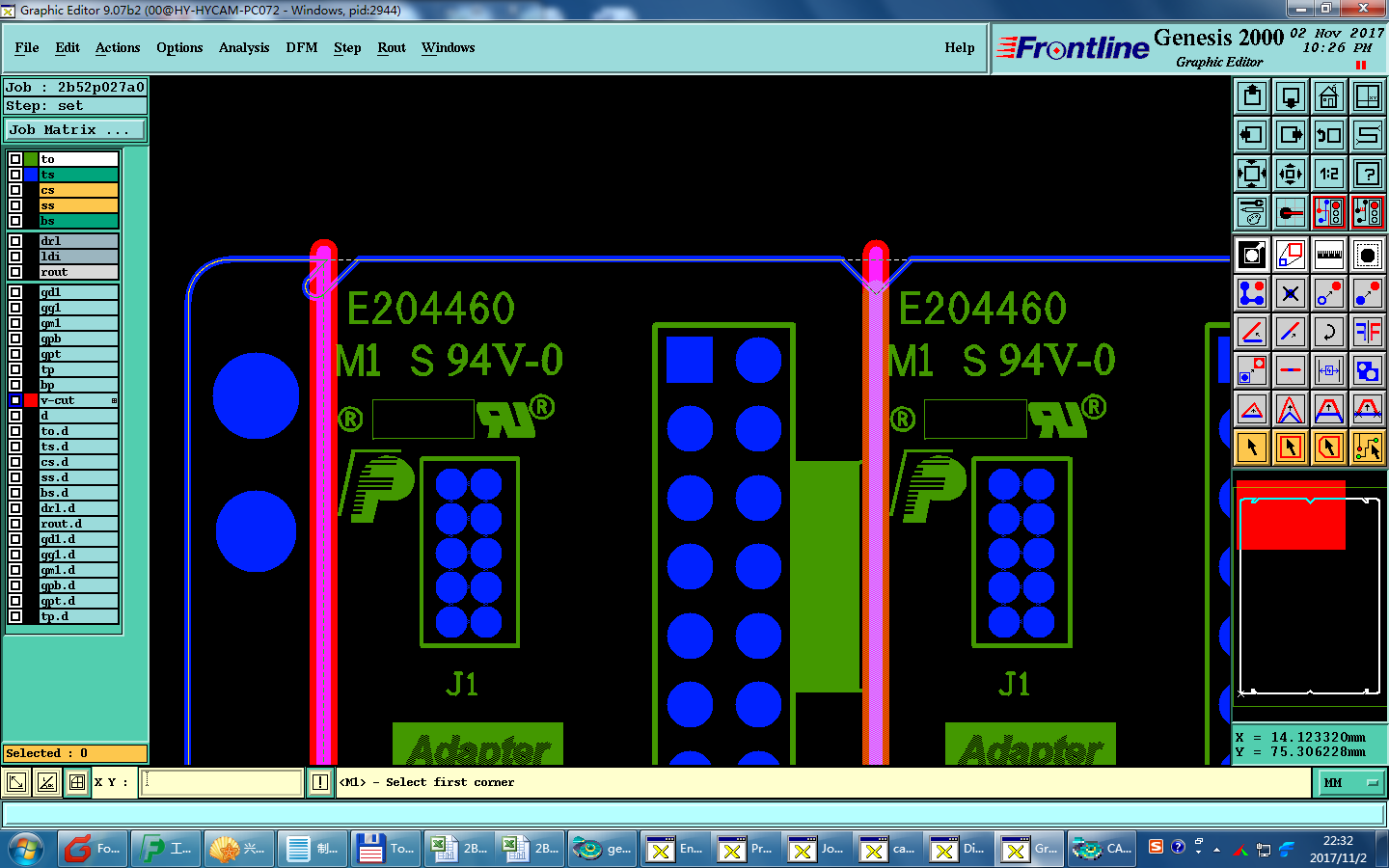Click the home view icon
This screenshot has width=1389, height=868.
1329,96
